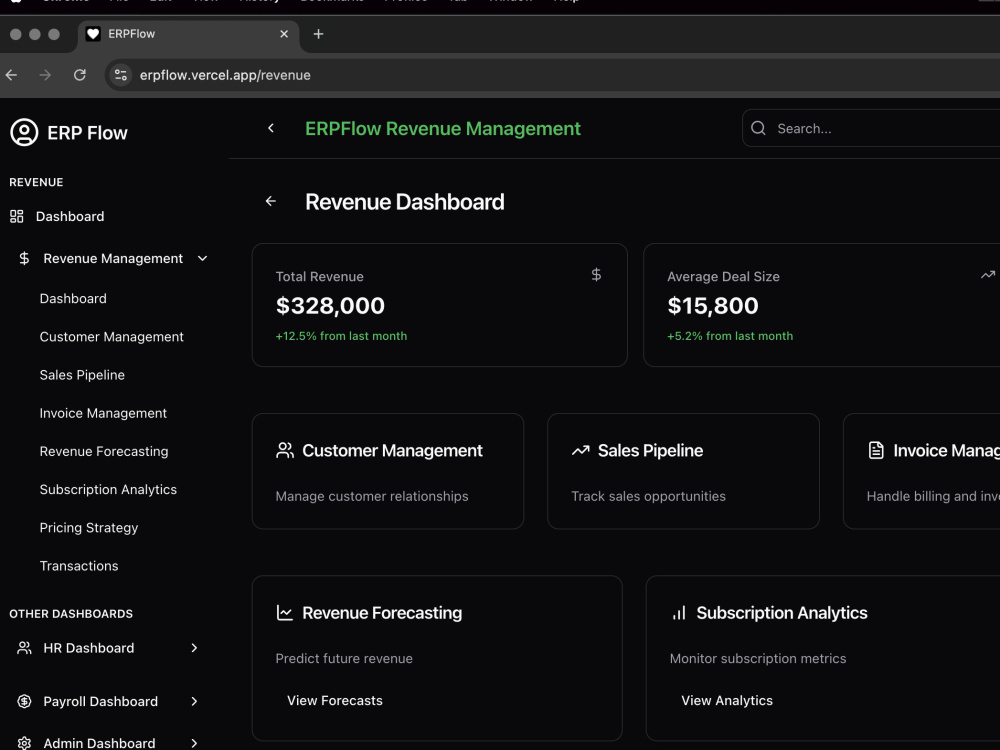Open the Customer Management card title
This screenshot has height=750, width=1000.
pos(392,451)
